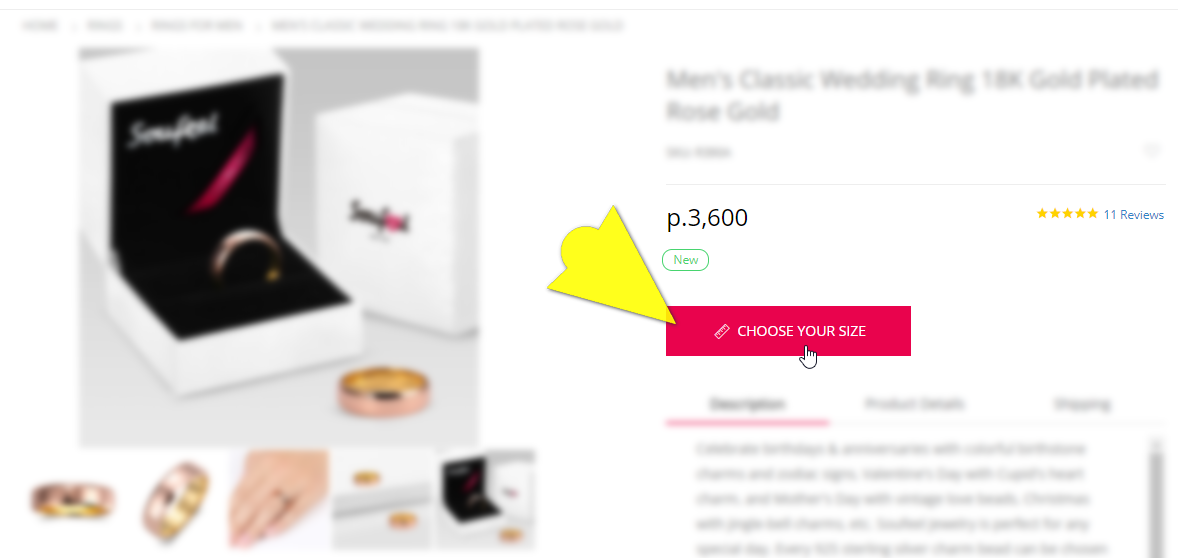Click the green New badge
This screenshot has width=1178, height=558.
[685, 260]
